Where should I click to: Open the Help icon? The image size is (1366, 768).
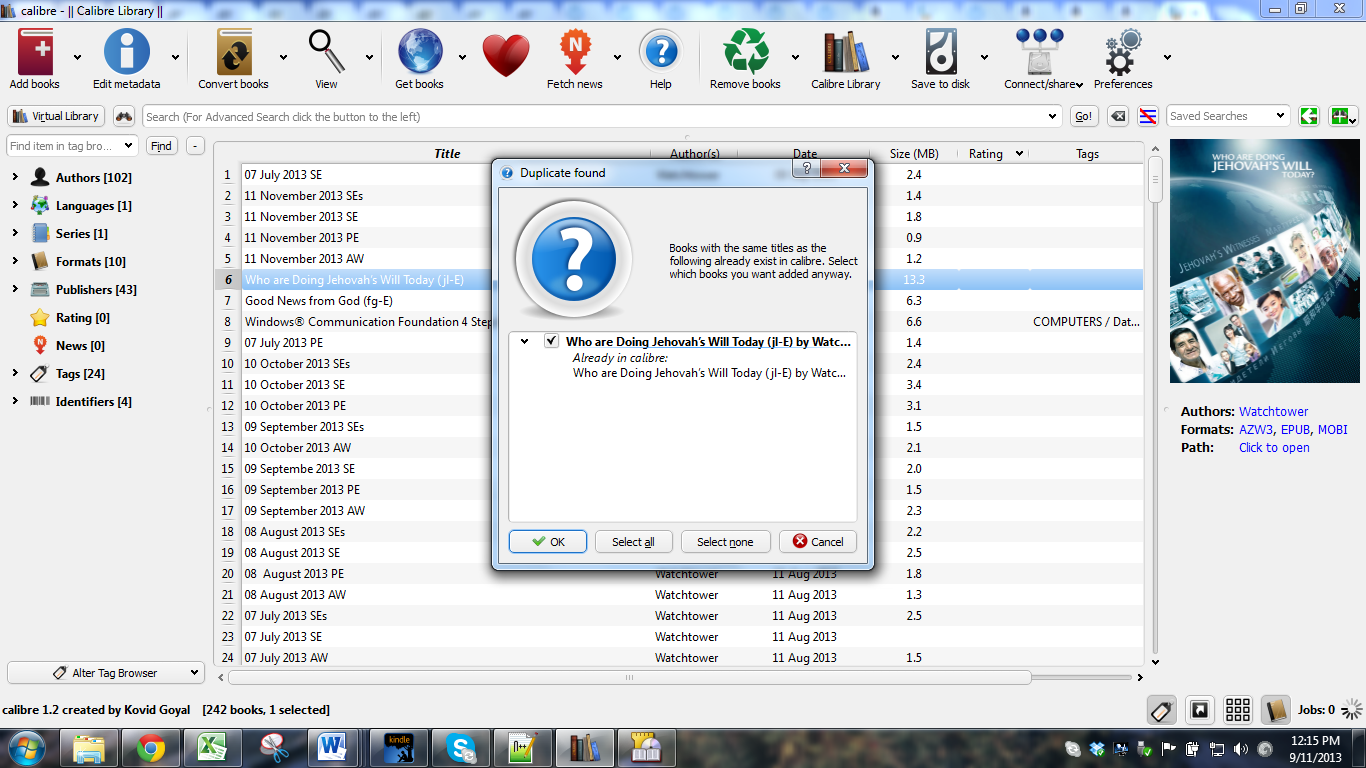[x=660, y=52]
